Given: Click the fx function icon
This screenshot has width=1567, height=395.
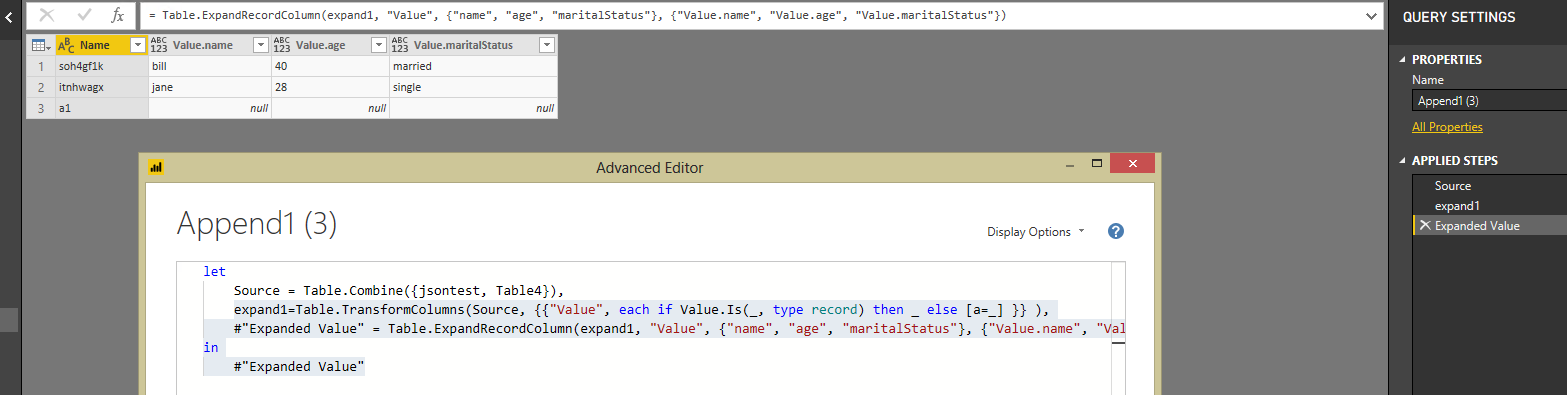Looking at the screenshot, I should (118, 16).
